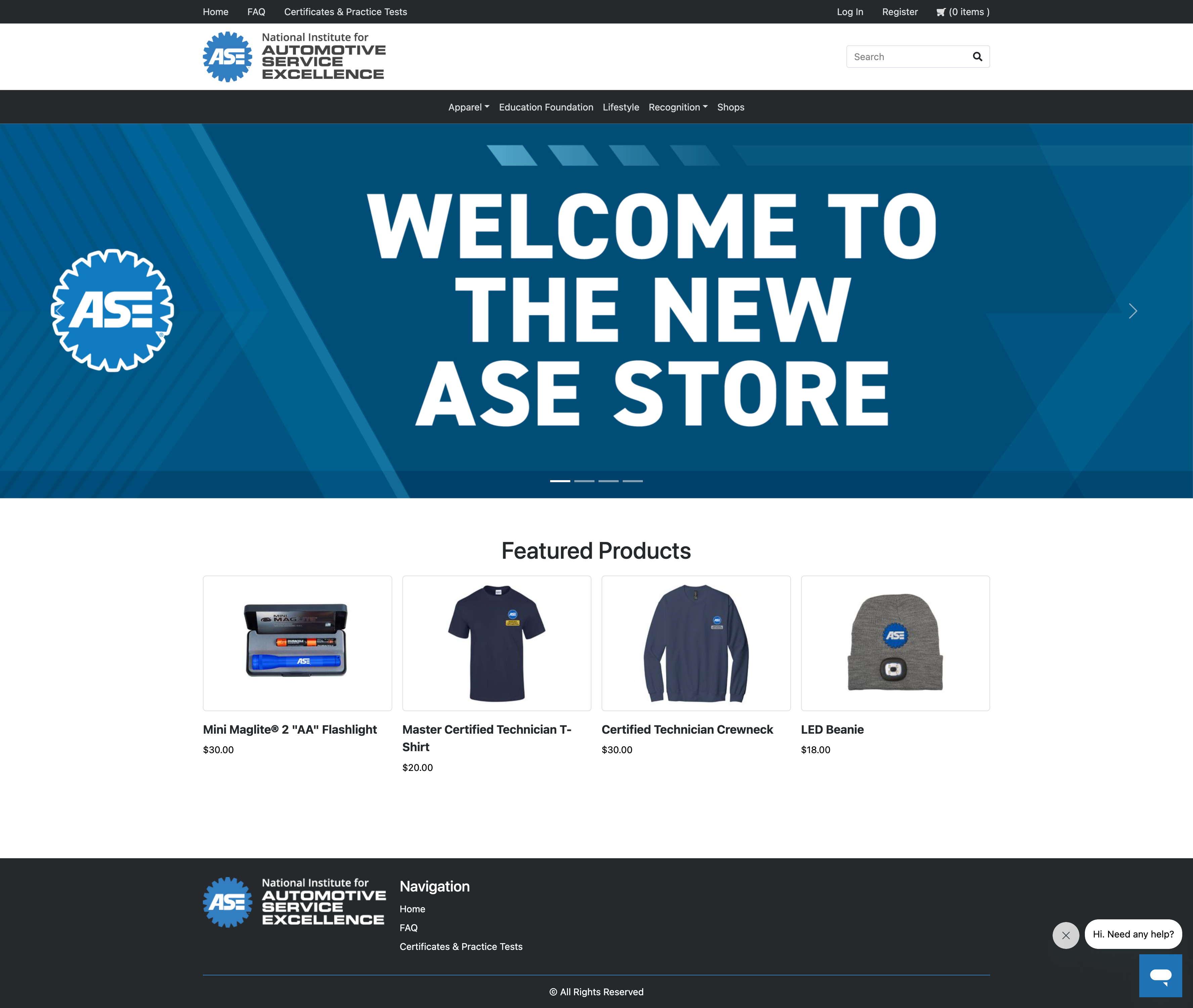Select second carousel slide indicator
The image size is (1193, 1008).
584,481
